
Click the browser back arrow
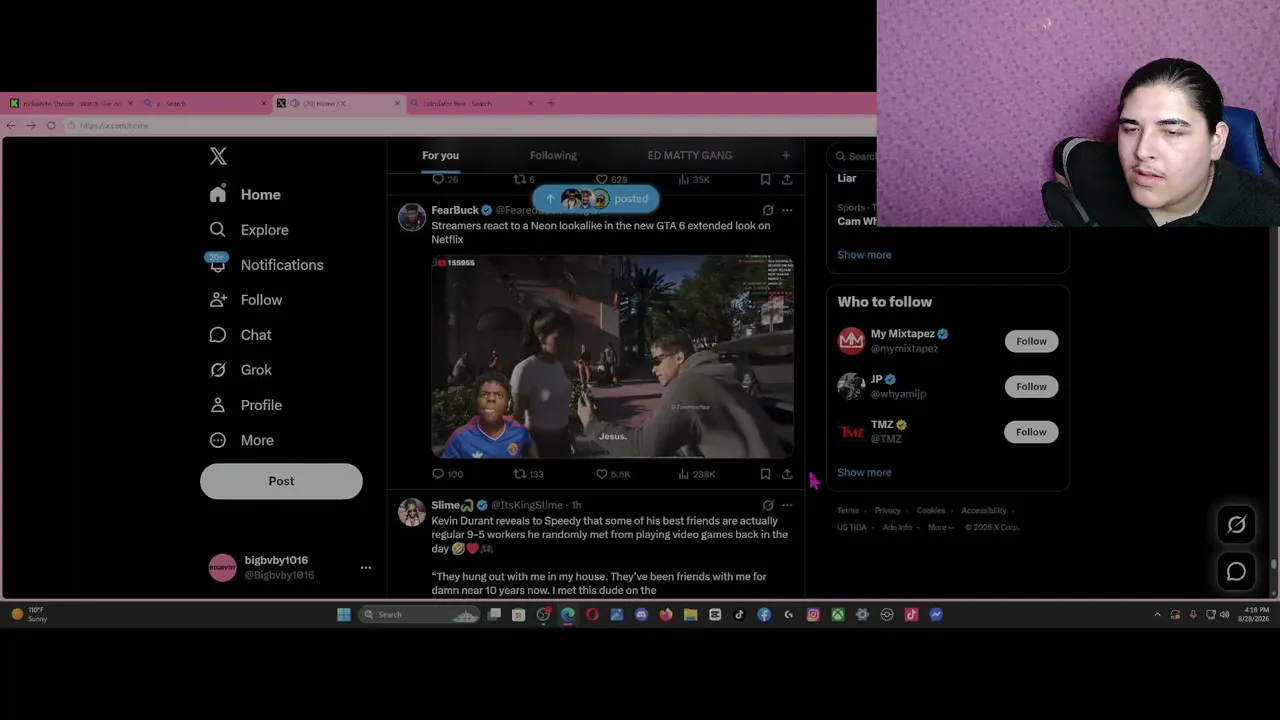11,125
